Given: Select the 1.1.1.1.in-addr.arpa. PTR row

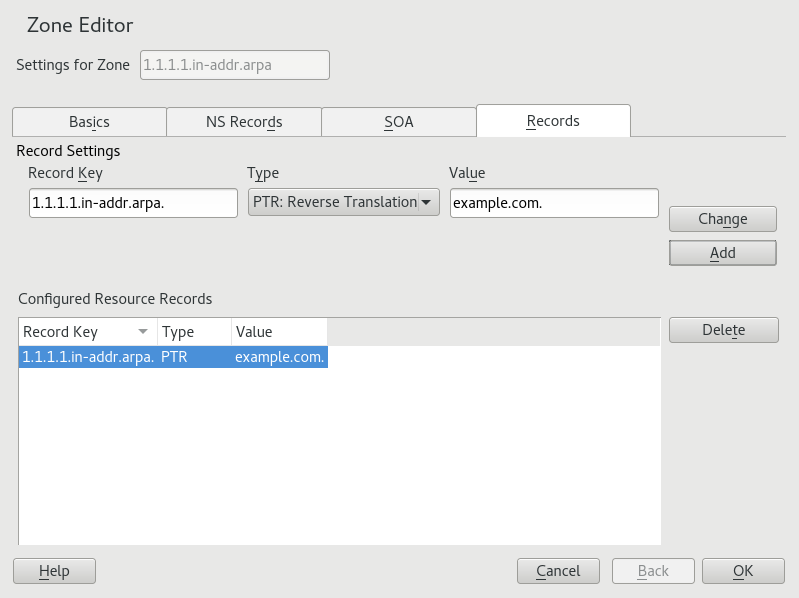Looking at the screenshot, I should pyautogui.click(x=88, y=357).
